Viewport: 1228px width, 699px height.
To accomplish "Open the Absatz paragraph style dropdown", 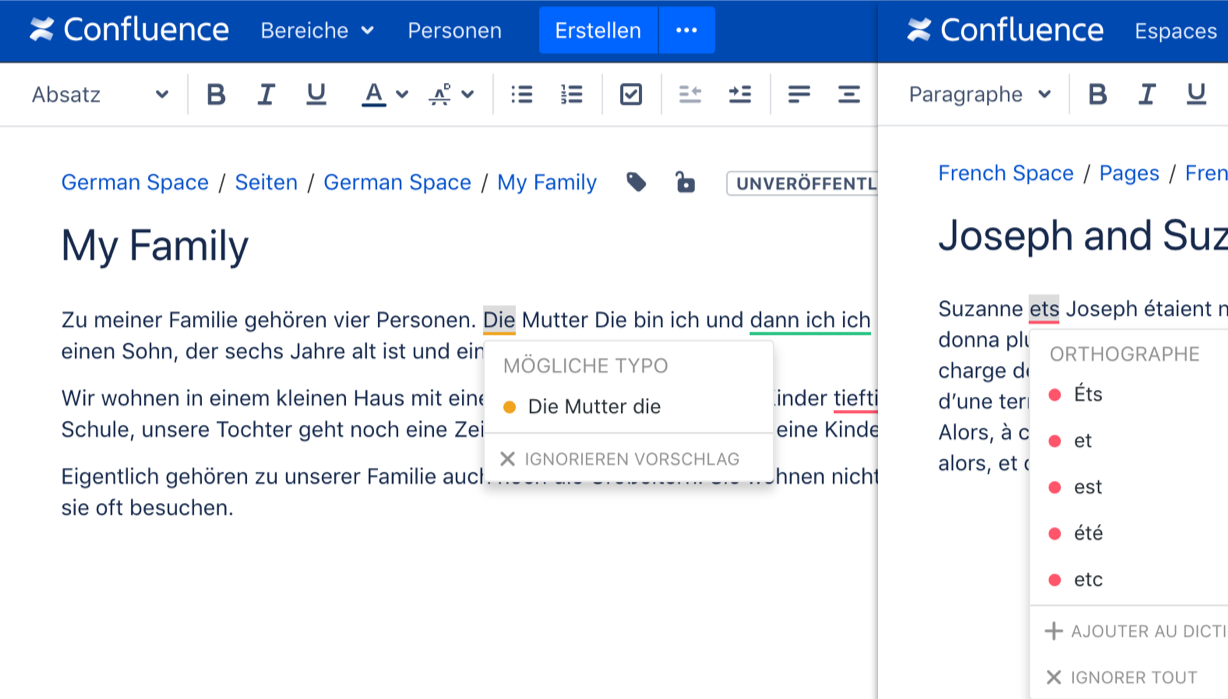I will click(99, 95).
